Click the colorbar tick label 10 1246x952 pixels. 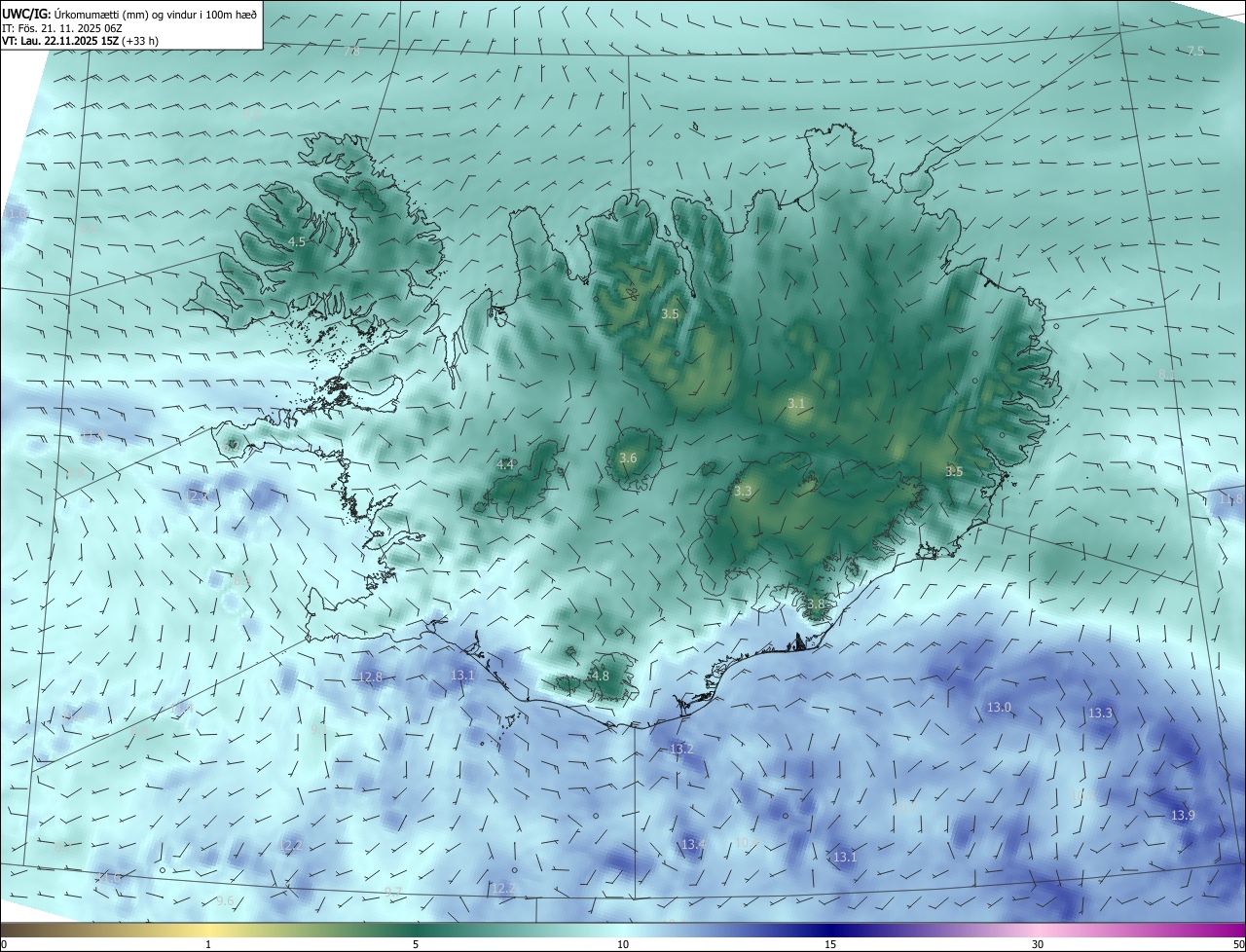pos(623,945)
